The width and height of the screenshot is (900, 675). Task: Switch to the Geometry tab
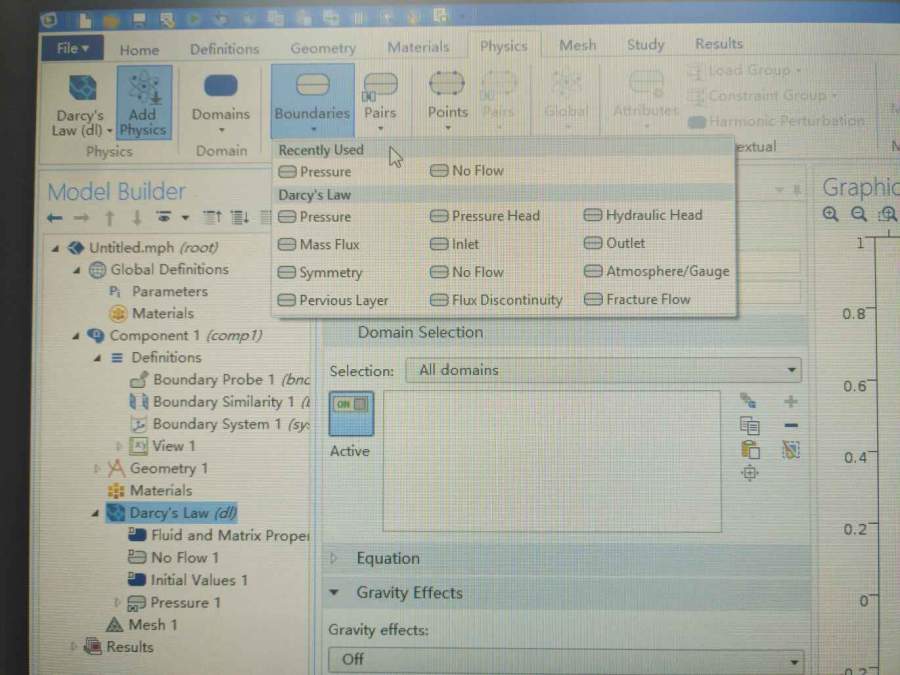click(323, 48)
